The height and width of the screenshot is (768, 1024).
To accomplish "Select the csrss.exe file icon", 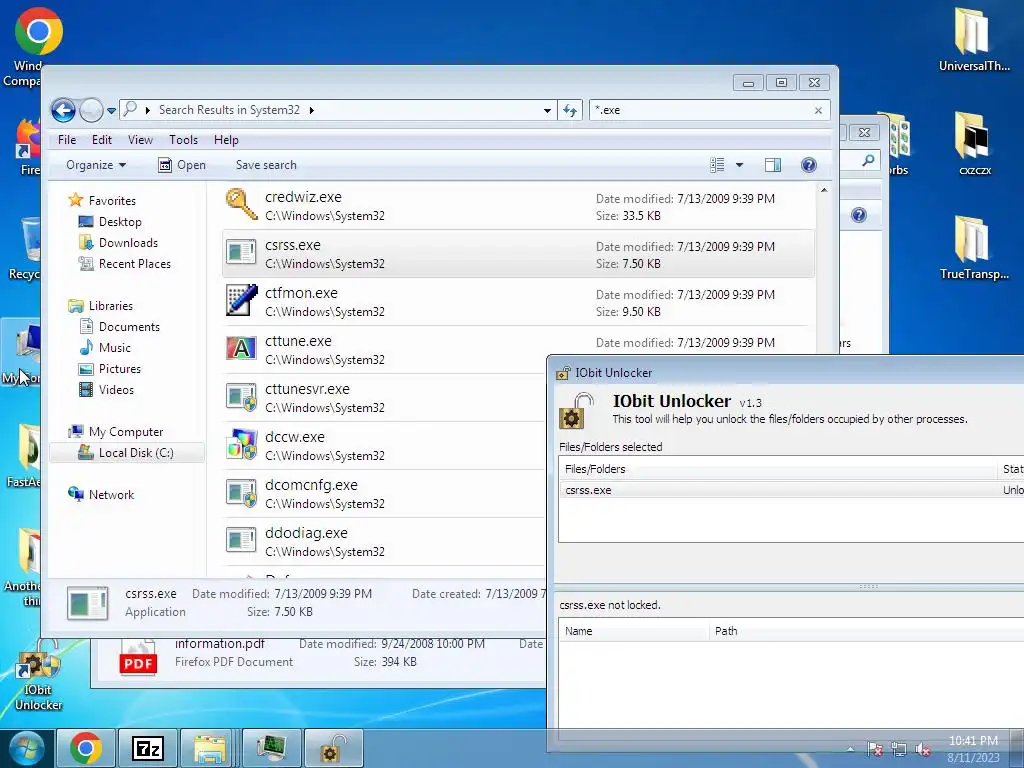I will (x=241, y=252).
